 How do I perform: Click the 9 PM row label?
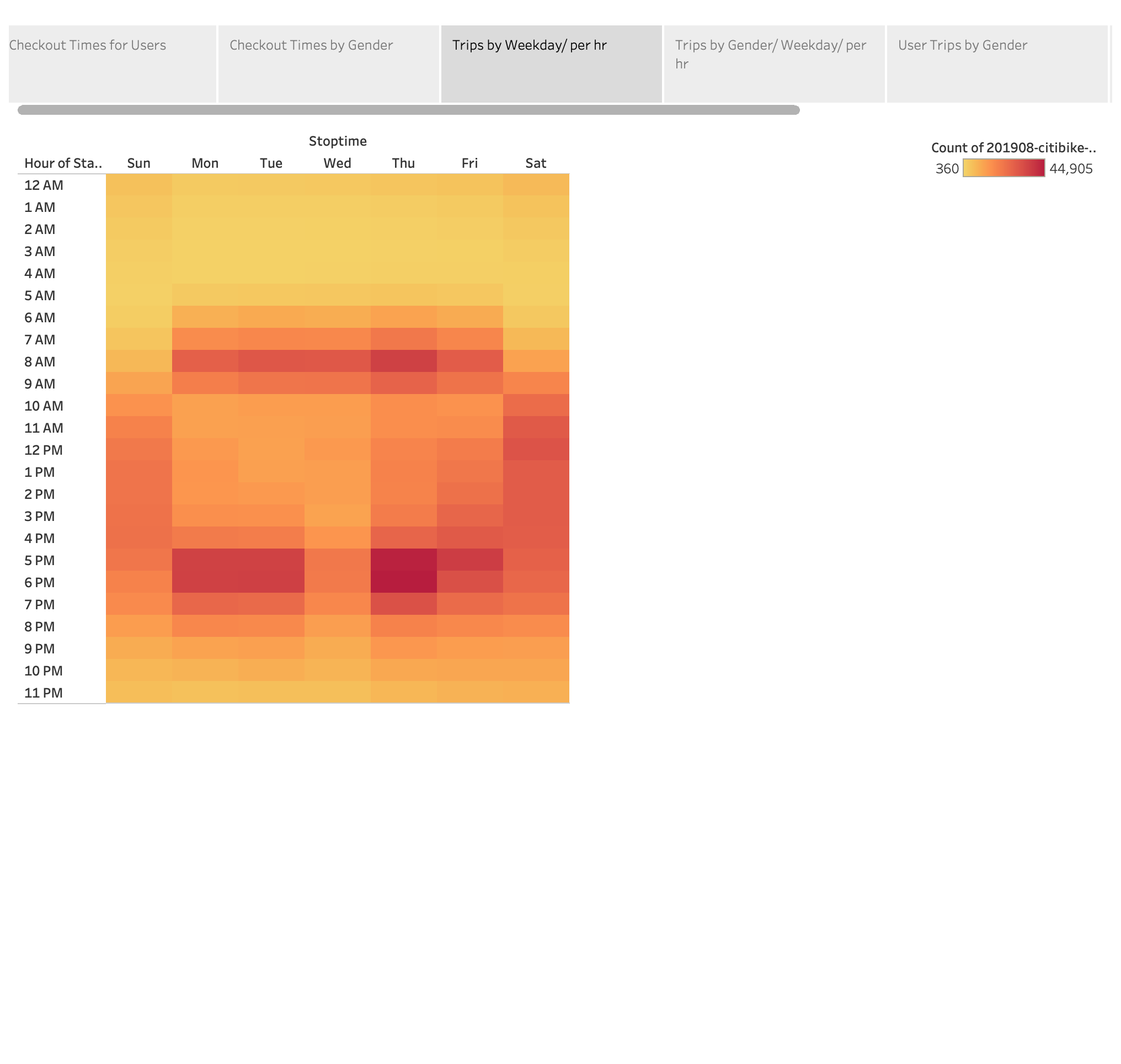(40, 648)
